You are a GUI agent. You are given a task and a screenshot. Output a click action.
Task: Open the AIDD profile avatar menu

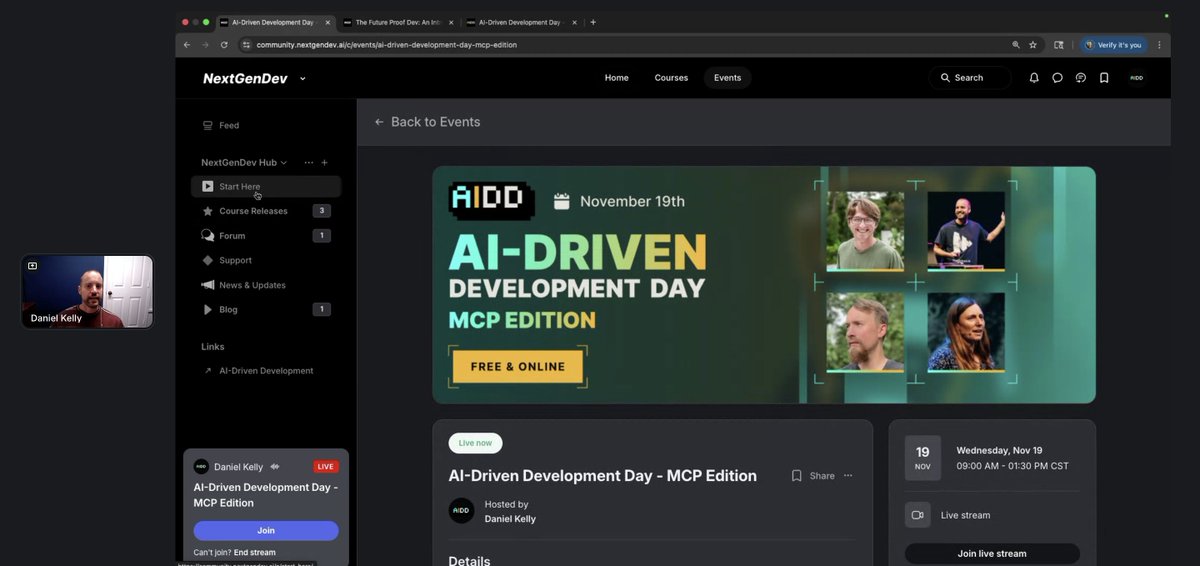coord(1136,78)
